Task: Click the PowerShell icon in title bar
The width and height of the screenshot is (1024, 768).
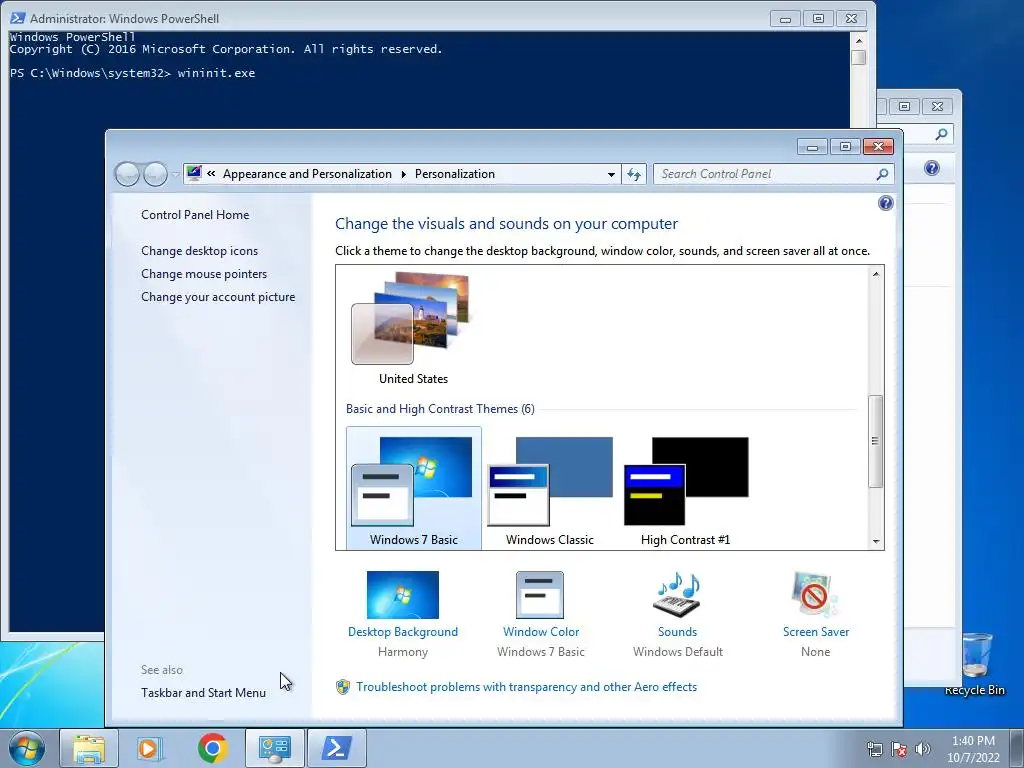Action: pos(18,18)
